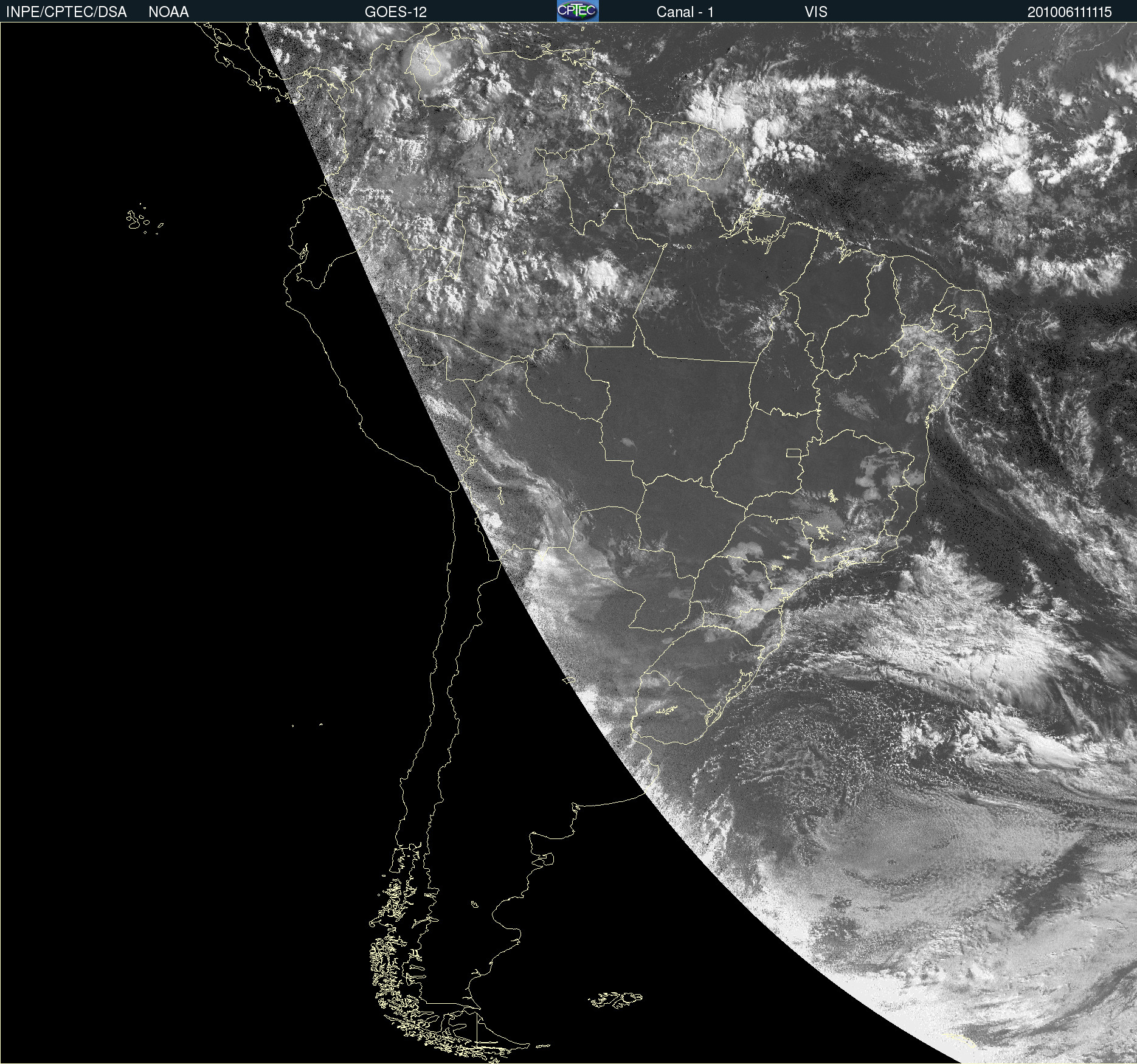Click the NOAA label in the header

click(x=168, y=12)
